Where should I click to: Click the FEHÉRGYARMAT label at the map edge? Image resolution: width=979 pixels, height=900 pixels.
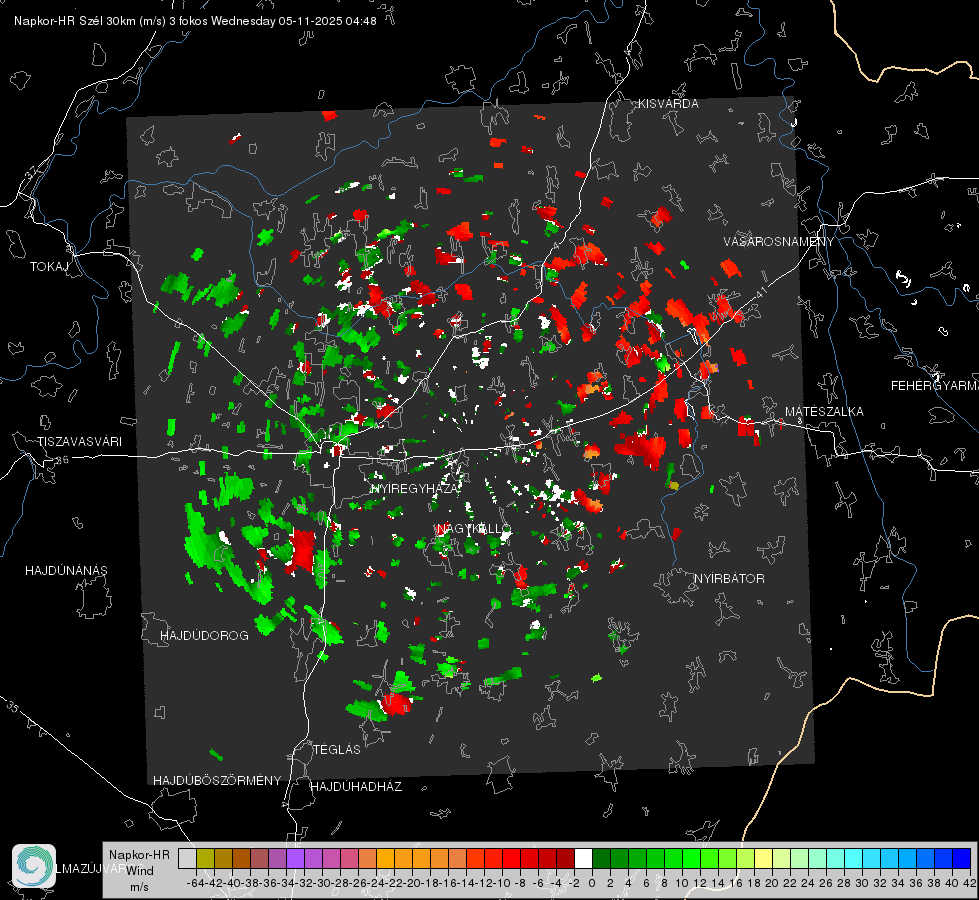point(935,386)
